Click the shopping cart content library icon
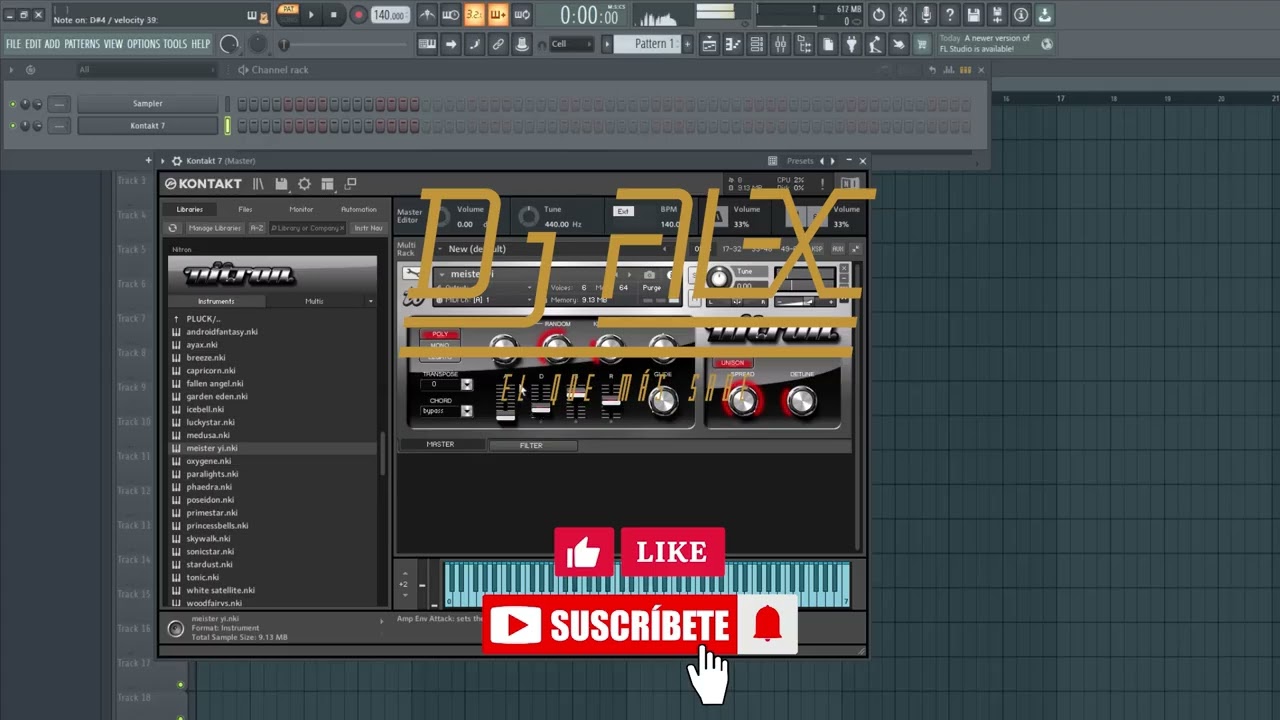The width and height of the screenshot is (1280, 720). tap(923, 44)
